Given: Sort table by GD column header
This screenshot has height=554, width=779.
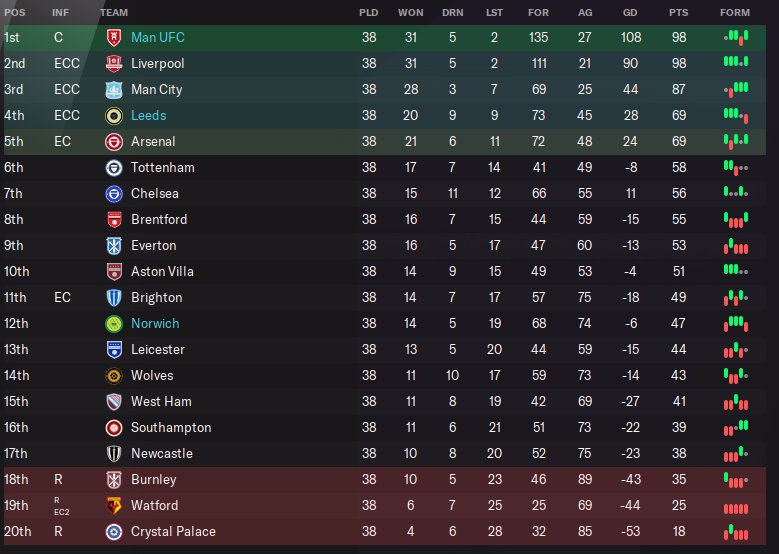Looking at the screenshot, I should point(630,12).
